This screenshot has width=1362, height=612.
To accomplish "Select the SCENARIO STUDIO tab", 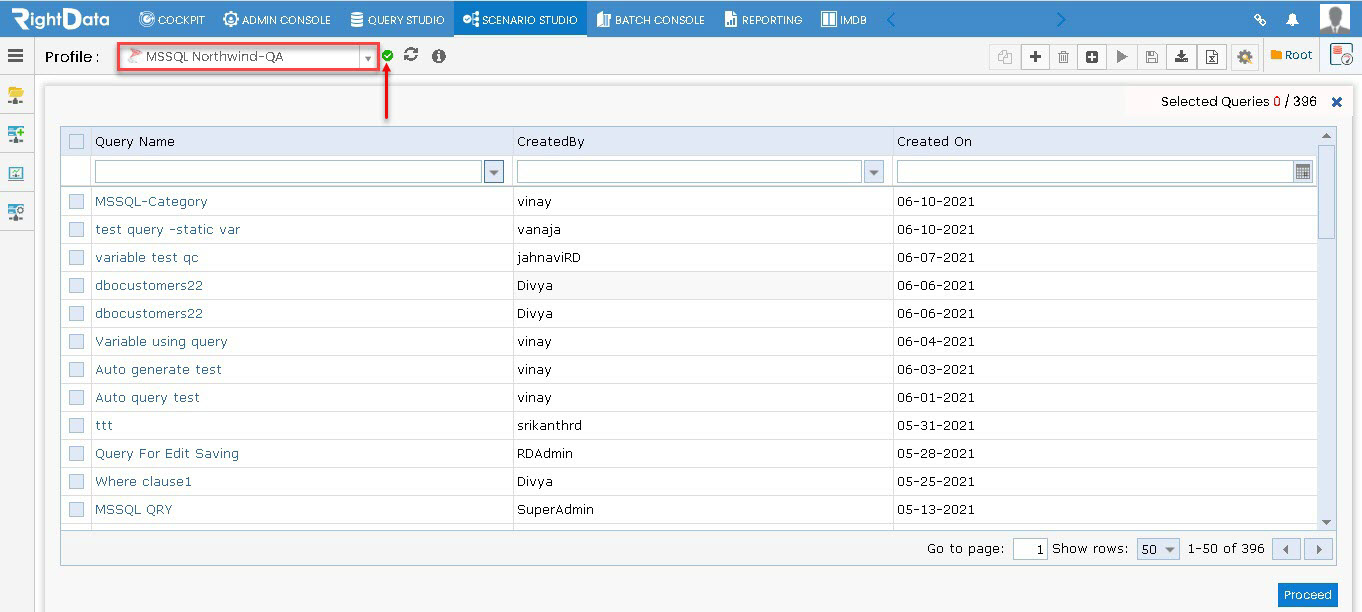I will pos(520,19).
